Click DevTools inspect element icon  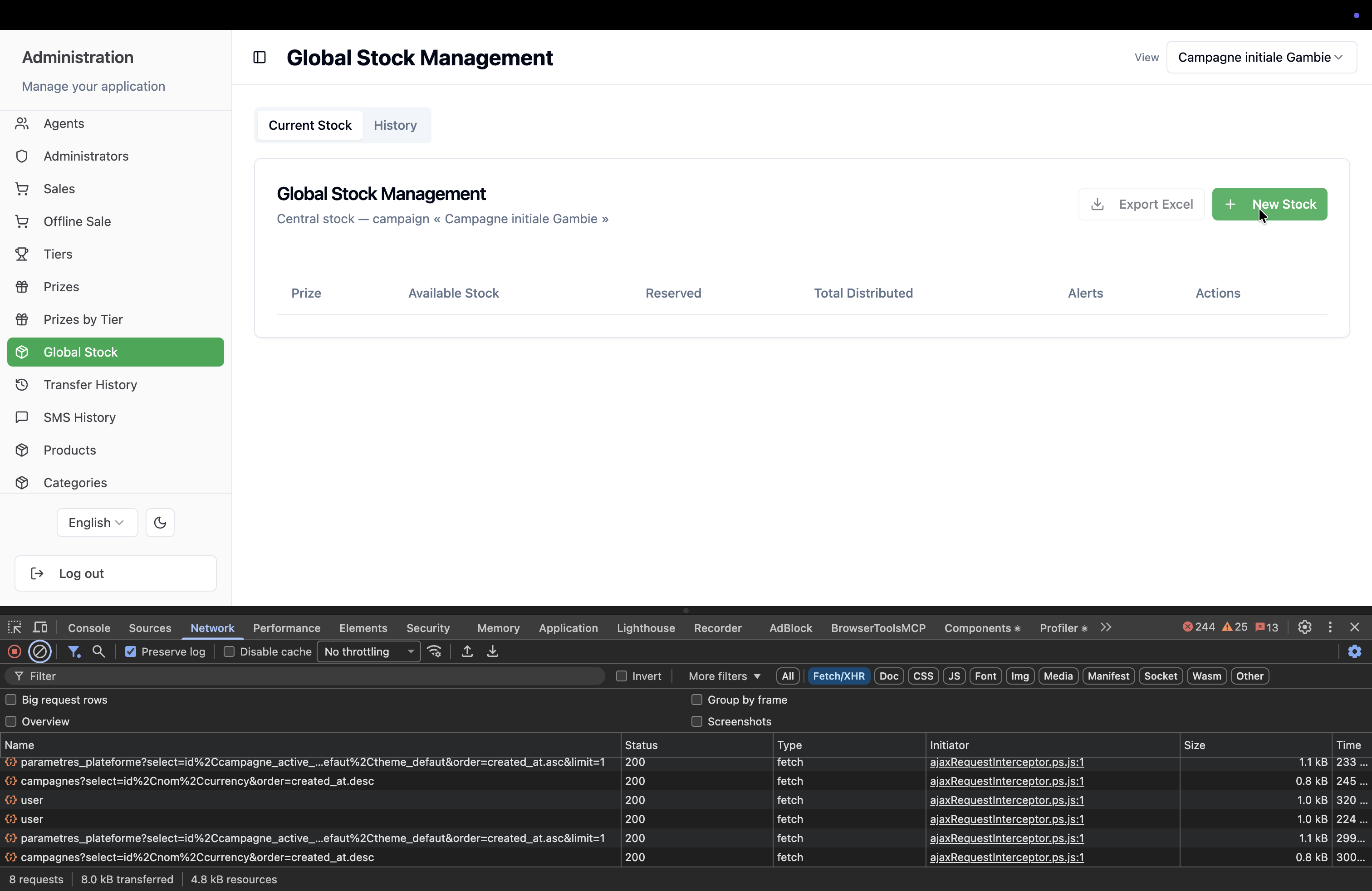[15, 627]
